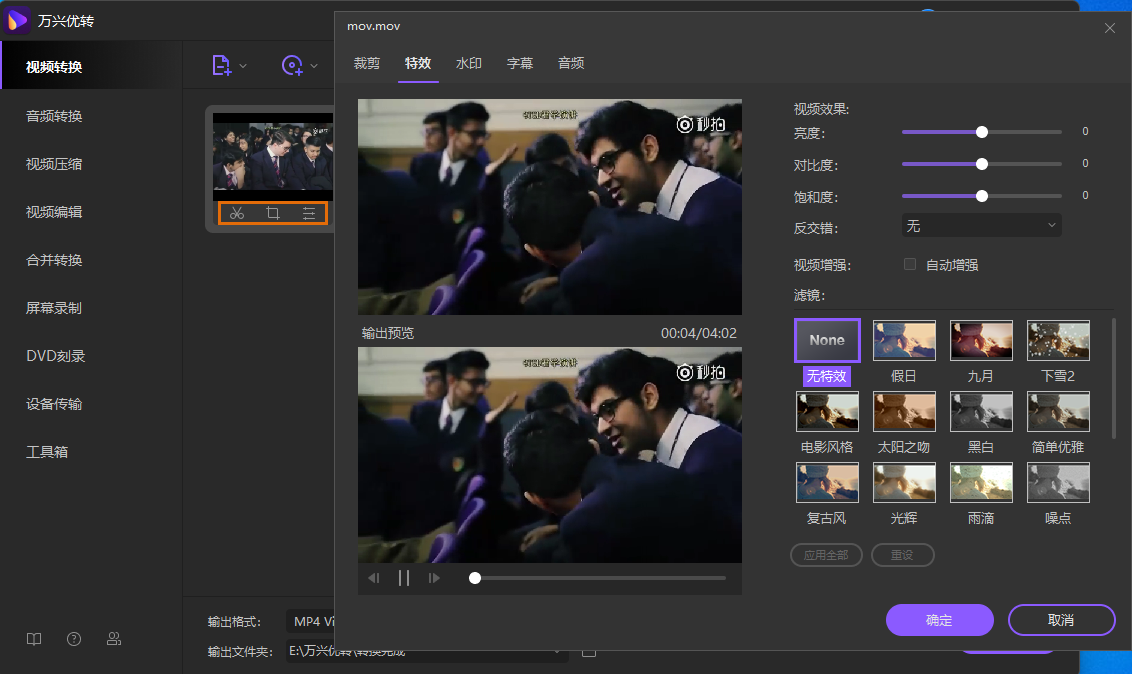Viewport: 1132px width, 674px height.
Task: Click the add file icon in toolbar
Action: point(221,65)
